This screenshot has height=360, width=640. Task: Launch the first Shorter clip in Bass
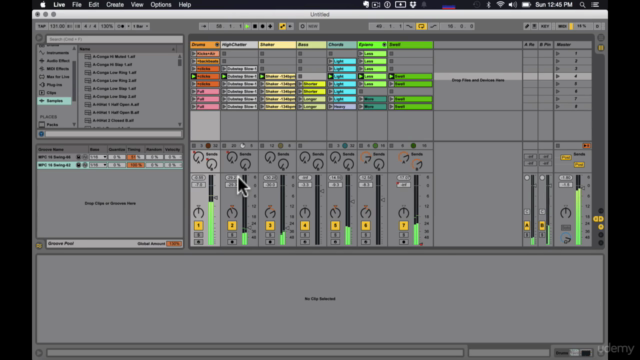(300, 84)
